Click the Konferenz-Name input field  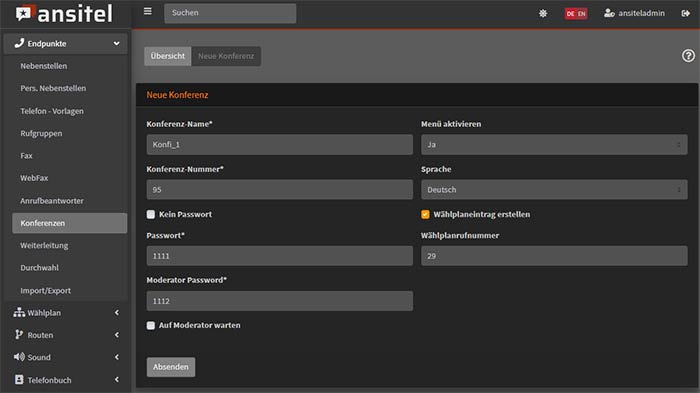tap(279, 145)
